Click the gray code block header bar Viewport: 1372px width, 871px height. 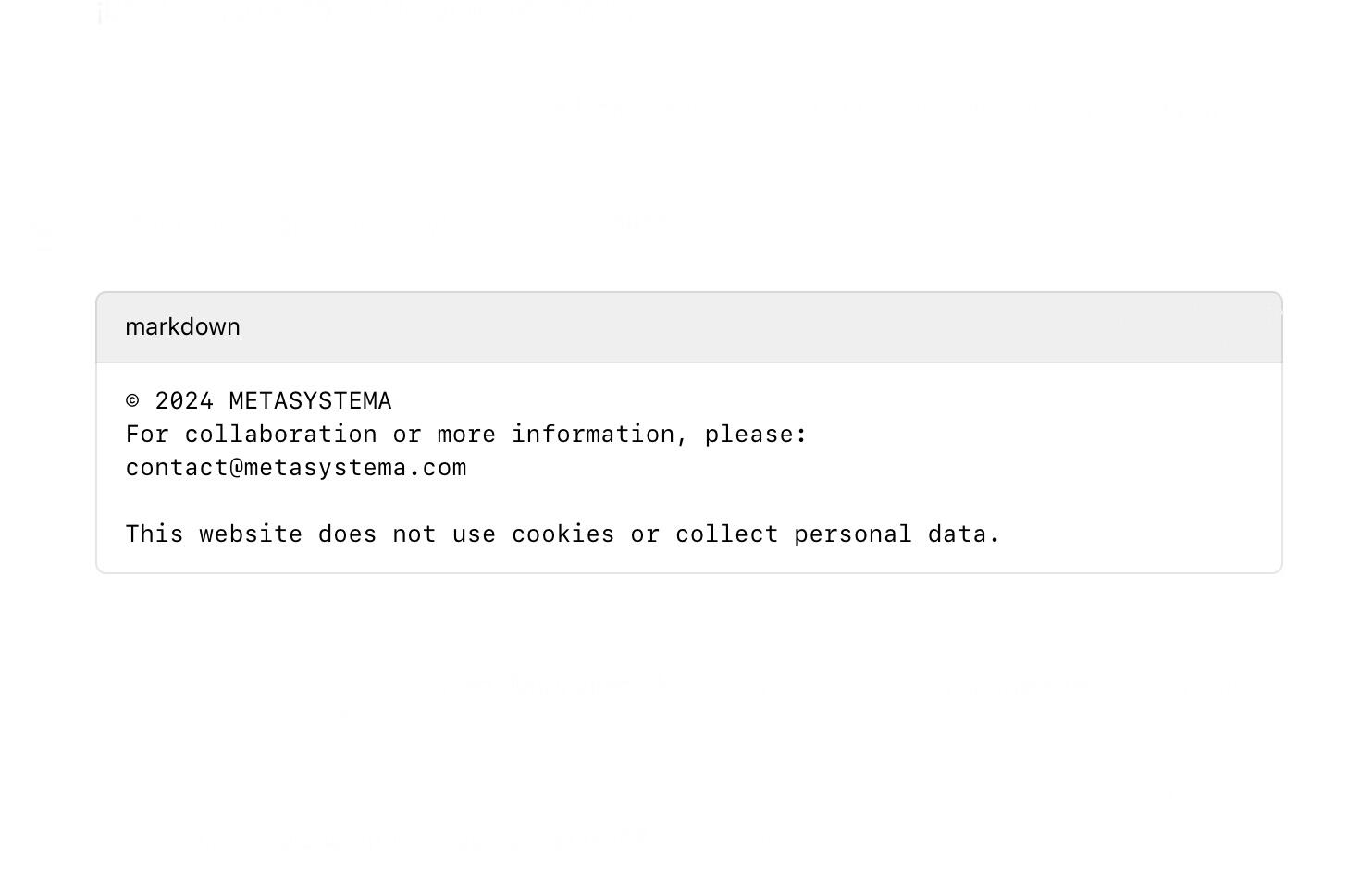coord(689,327)
